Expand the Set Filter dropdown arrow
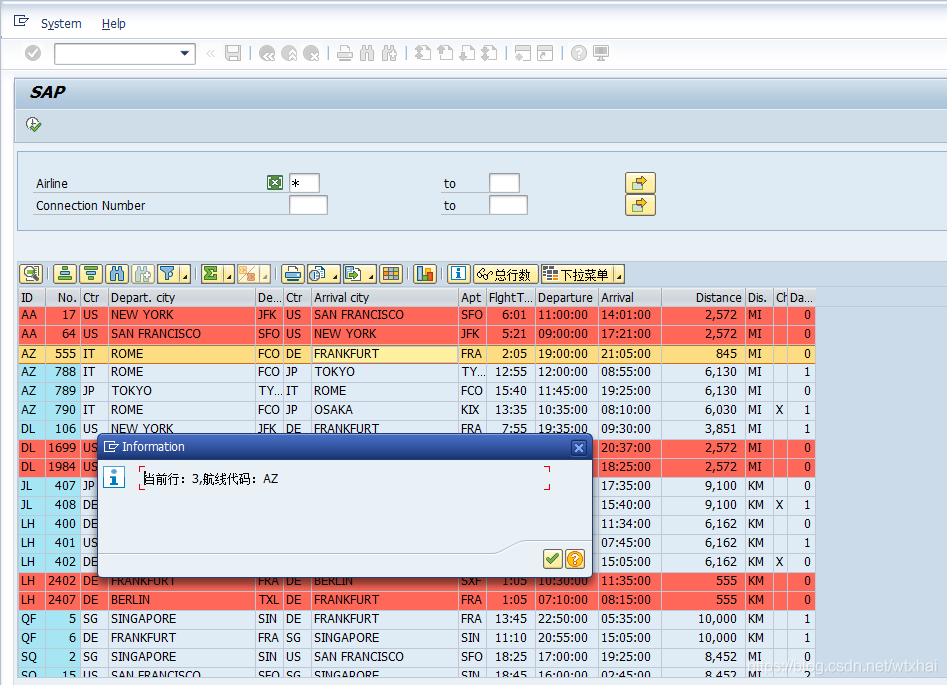Viewport: 947px width, 685px height. (185, 275)
